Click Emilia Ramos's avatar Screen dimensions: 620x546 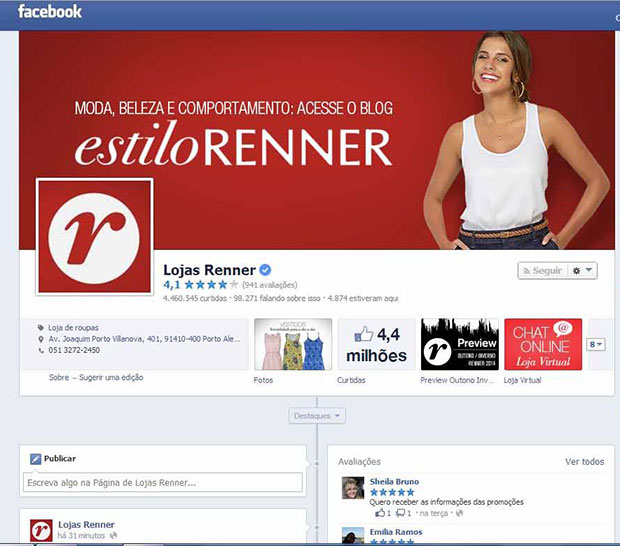353,535
